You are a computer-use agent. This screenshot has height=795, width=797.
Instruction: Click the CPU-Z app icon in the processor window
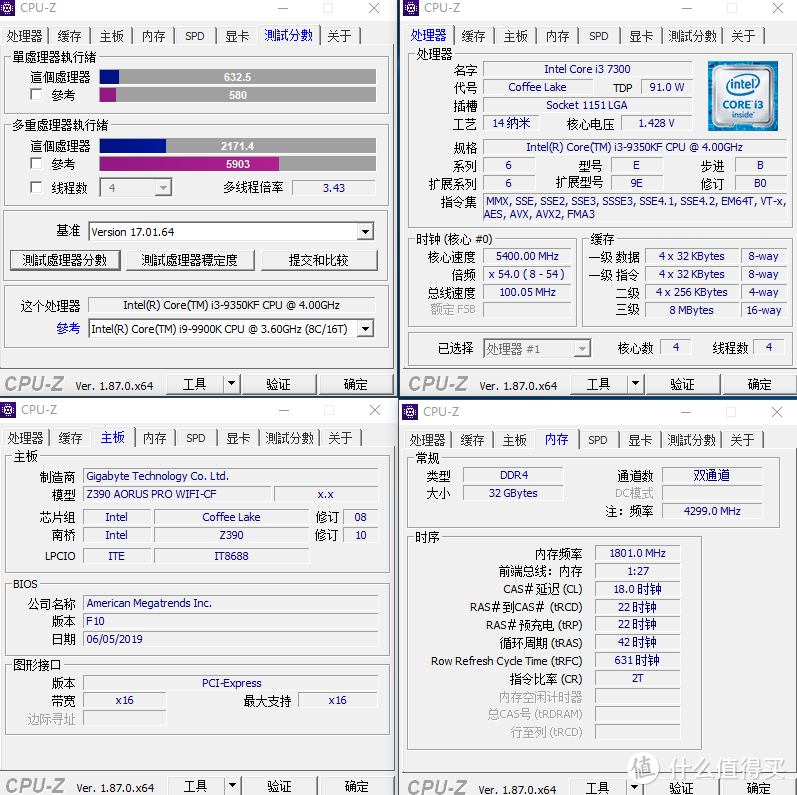pos(411,8)
